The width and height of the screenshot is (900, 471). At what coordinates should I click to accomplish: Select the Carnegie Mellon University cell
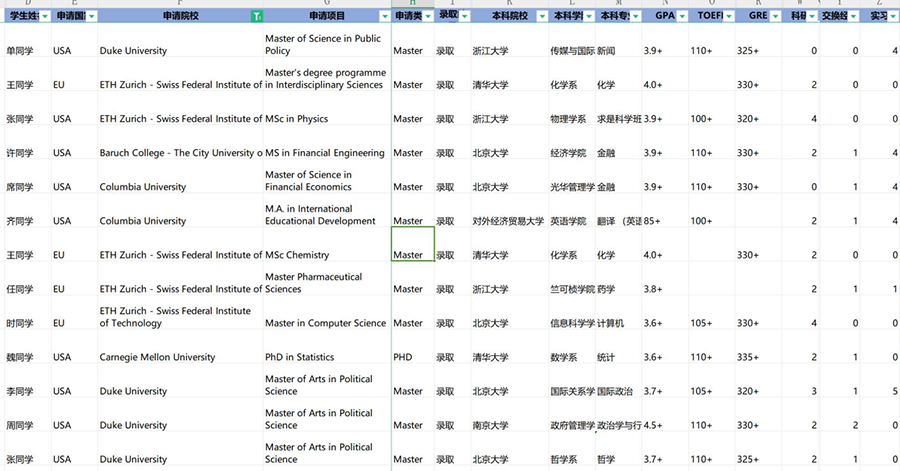point(157,357)
